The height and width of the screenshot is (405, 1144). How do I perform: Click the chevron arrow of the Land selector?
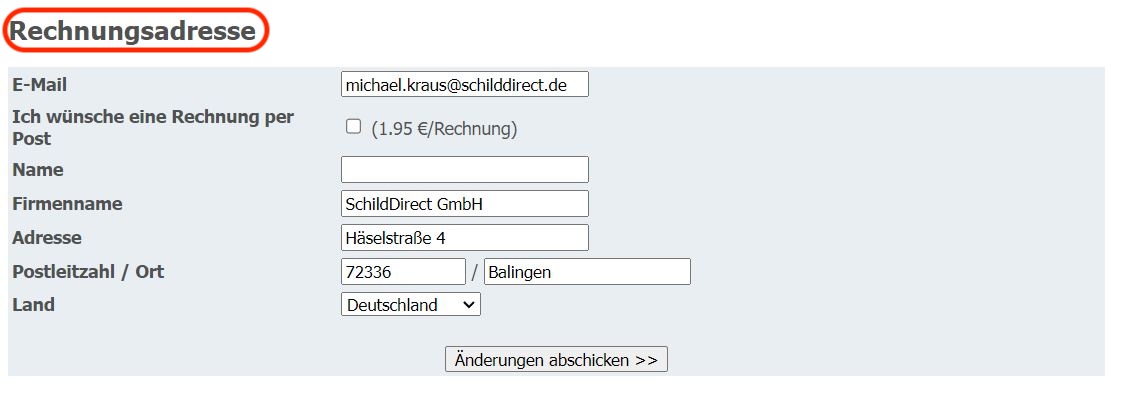click(x=468, y=305)
